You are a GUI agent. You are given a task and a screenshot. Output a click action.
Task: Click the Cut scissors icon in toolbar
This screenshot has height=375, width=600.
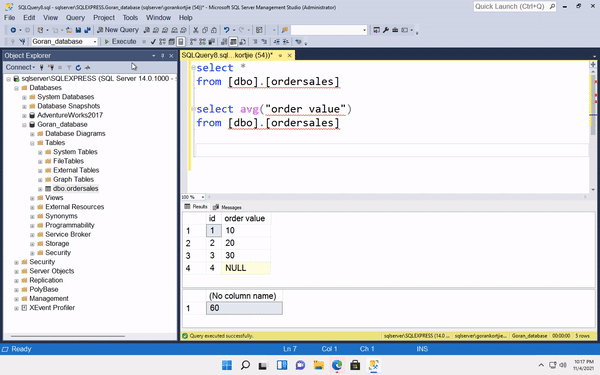pos(196,30)
